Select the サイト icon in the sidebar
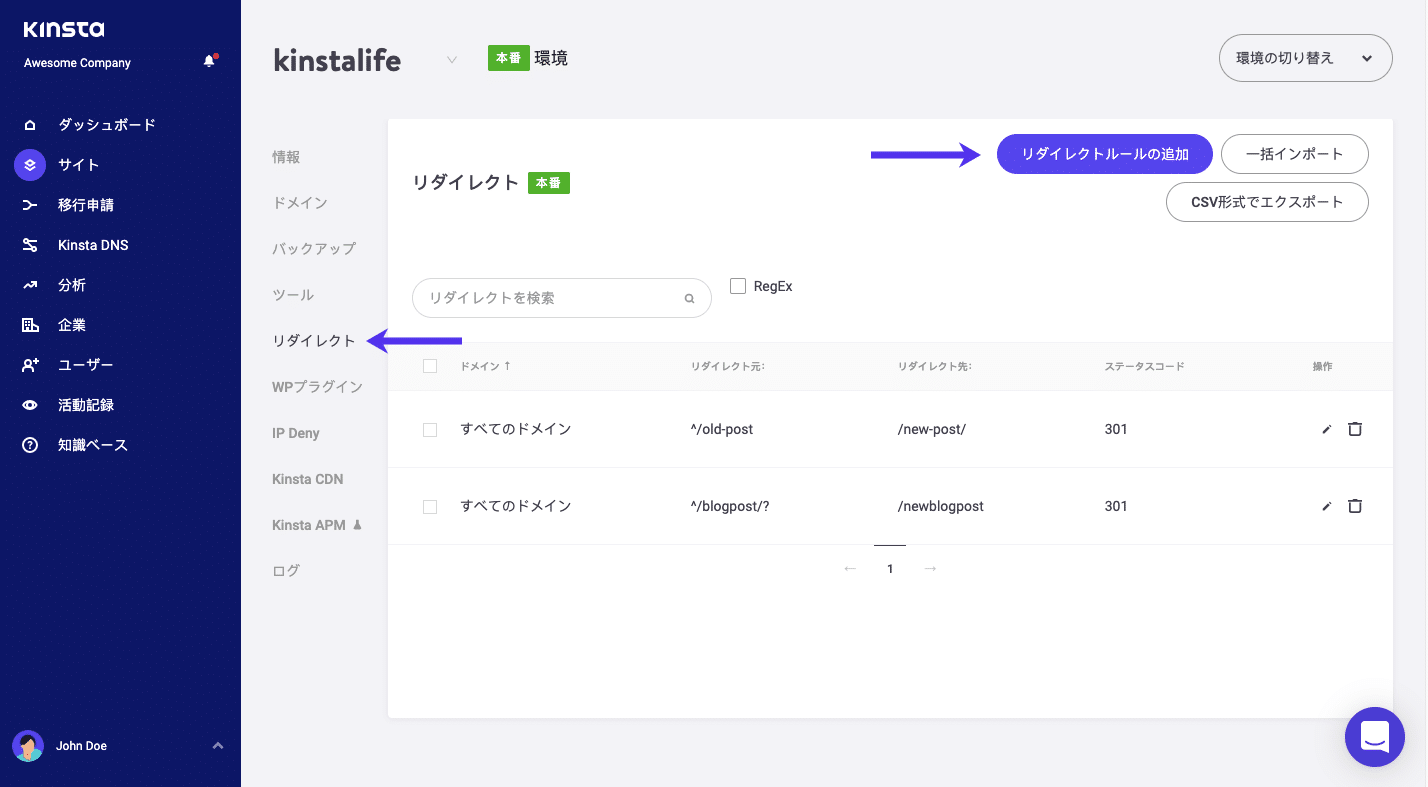Viewport: 1428px width, 787px height. pos(28,164)
